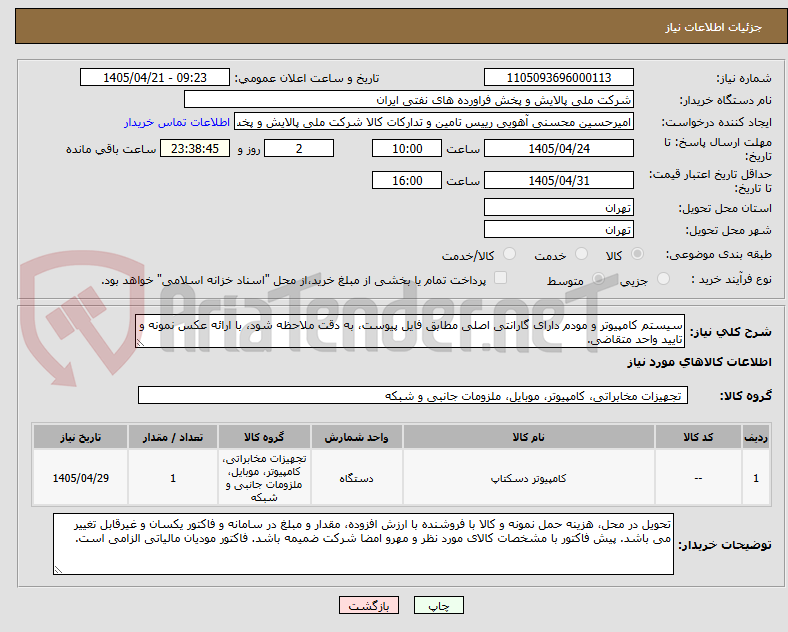Click the response deadline date 1405/04/24
Screen dimensions: 788x632
pyautogui.click(x=558, y=149)
